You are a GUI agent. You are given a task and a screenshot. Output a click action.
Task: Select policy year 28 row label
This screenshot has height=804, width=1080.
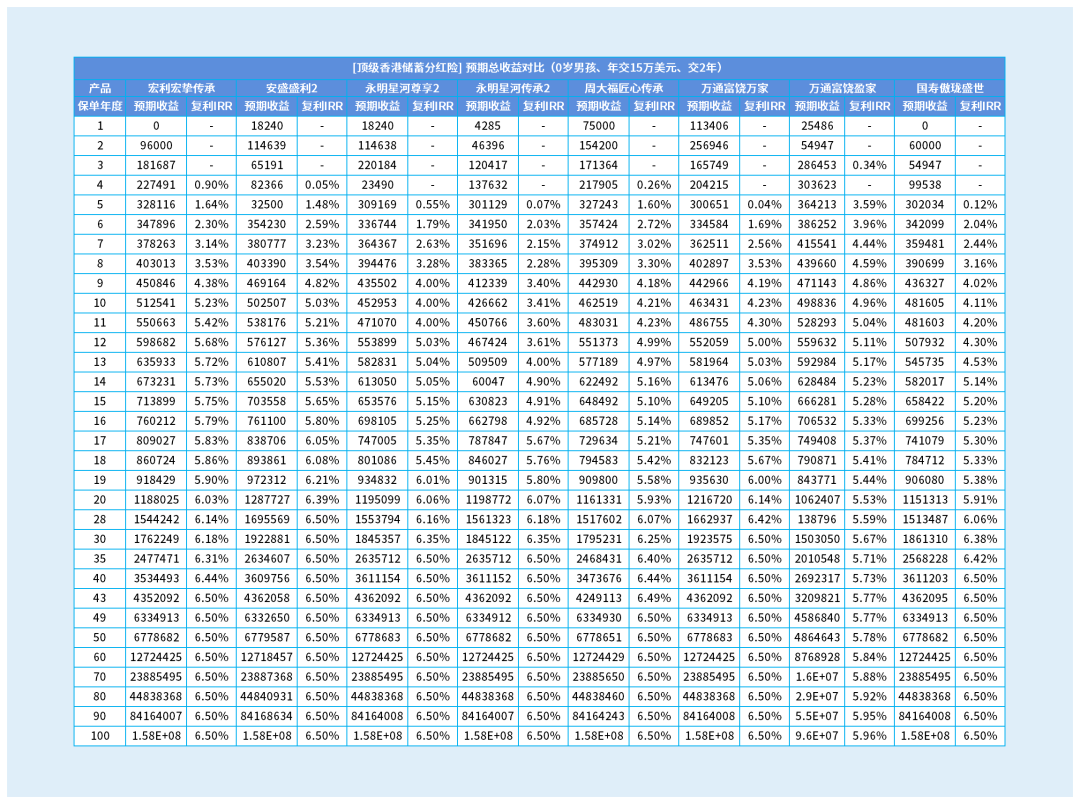click(100, 519)
